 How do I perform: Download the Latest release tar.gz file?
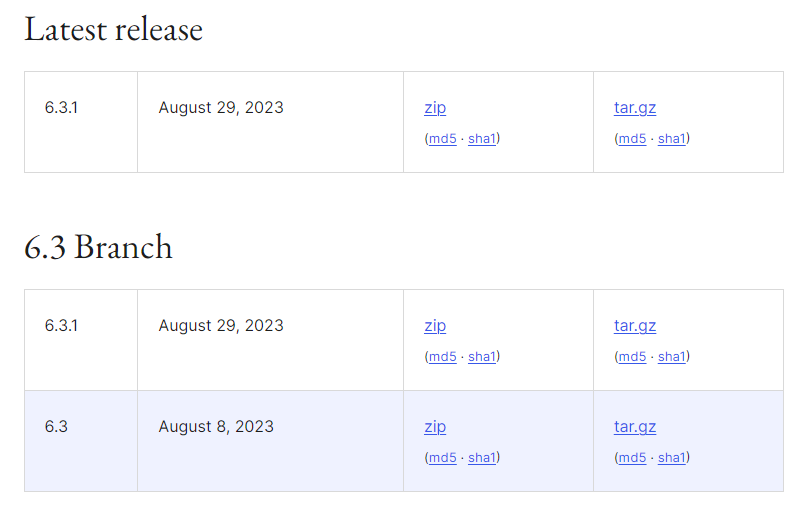635,108
